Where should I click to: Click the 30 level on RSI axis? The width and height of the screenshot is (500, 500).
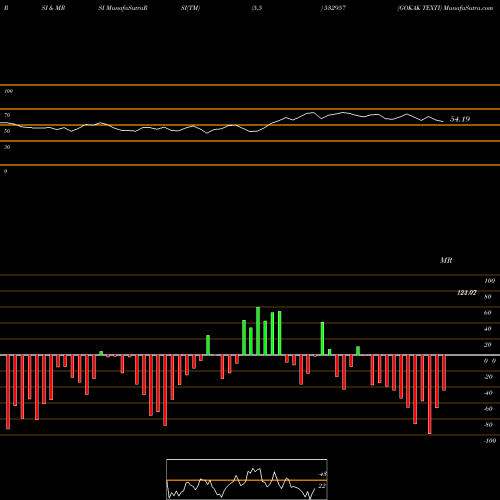click(x=7, y=147)
